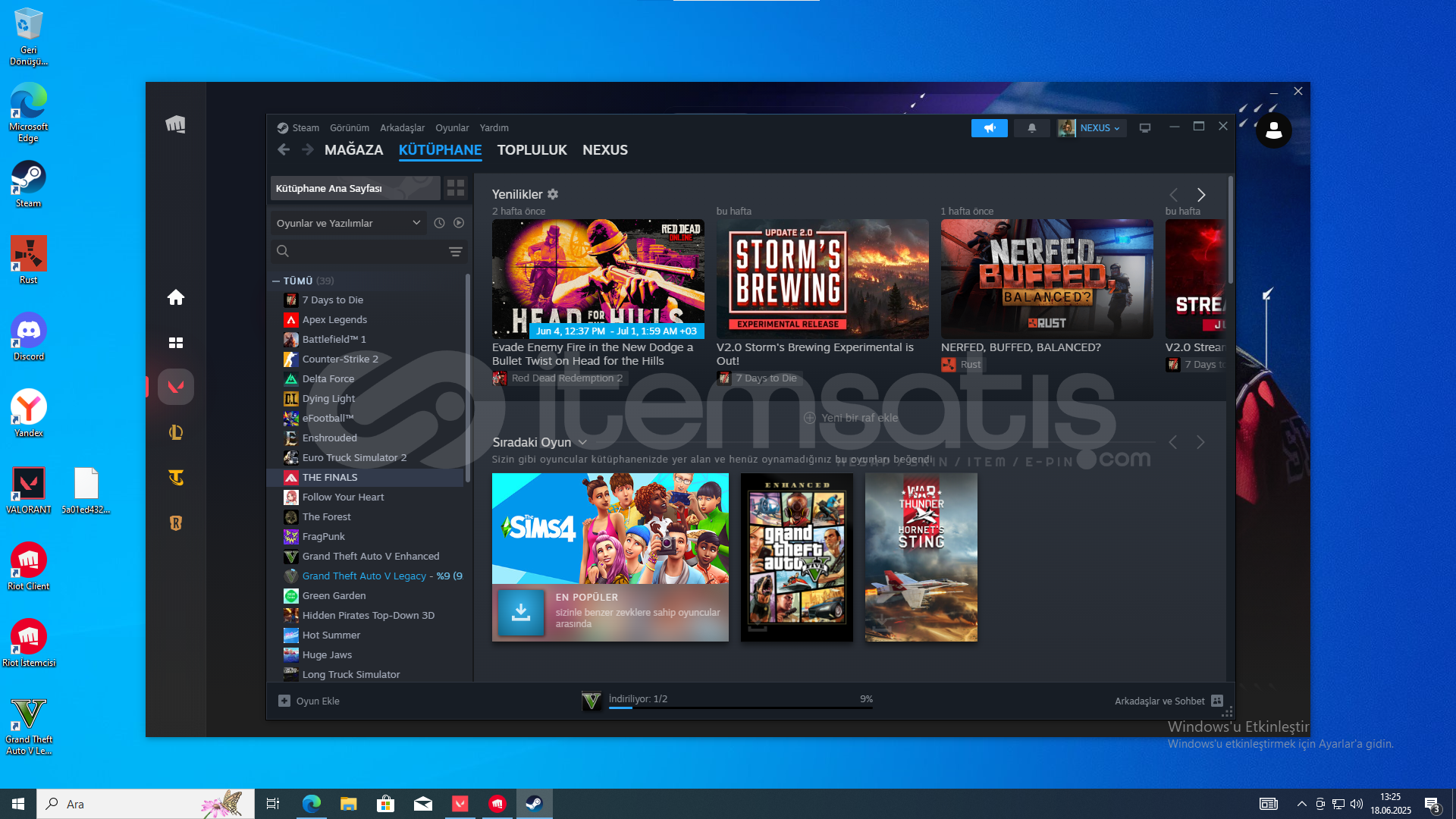The width and height of the screenshot is (1456, 819).
Task: Click Yeni bir raf ekle
Action: tap(851, 418)
